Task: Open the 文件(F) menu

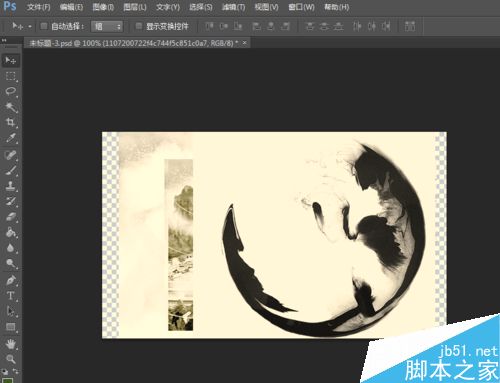Action: coord(39,7)
